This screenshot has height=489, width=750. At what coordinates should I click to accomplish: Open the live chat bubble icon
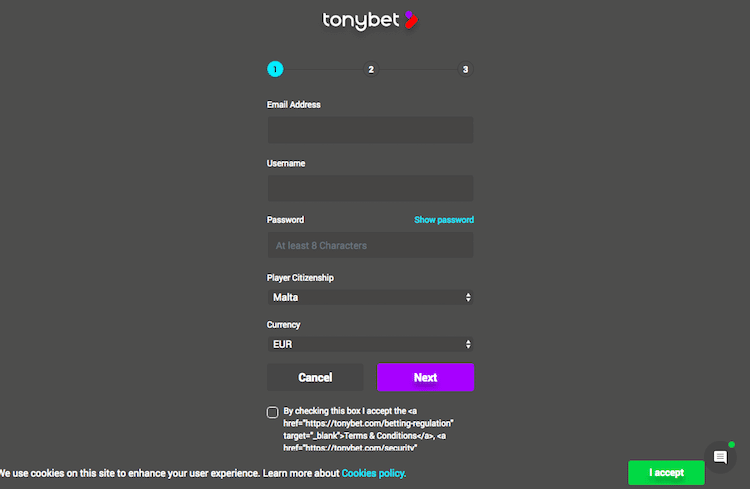(x=720, y=457)
